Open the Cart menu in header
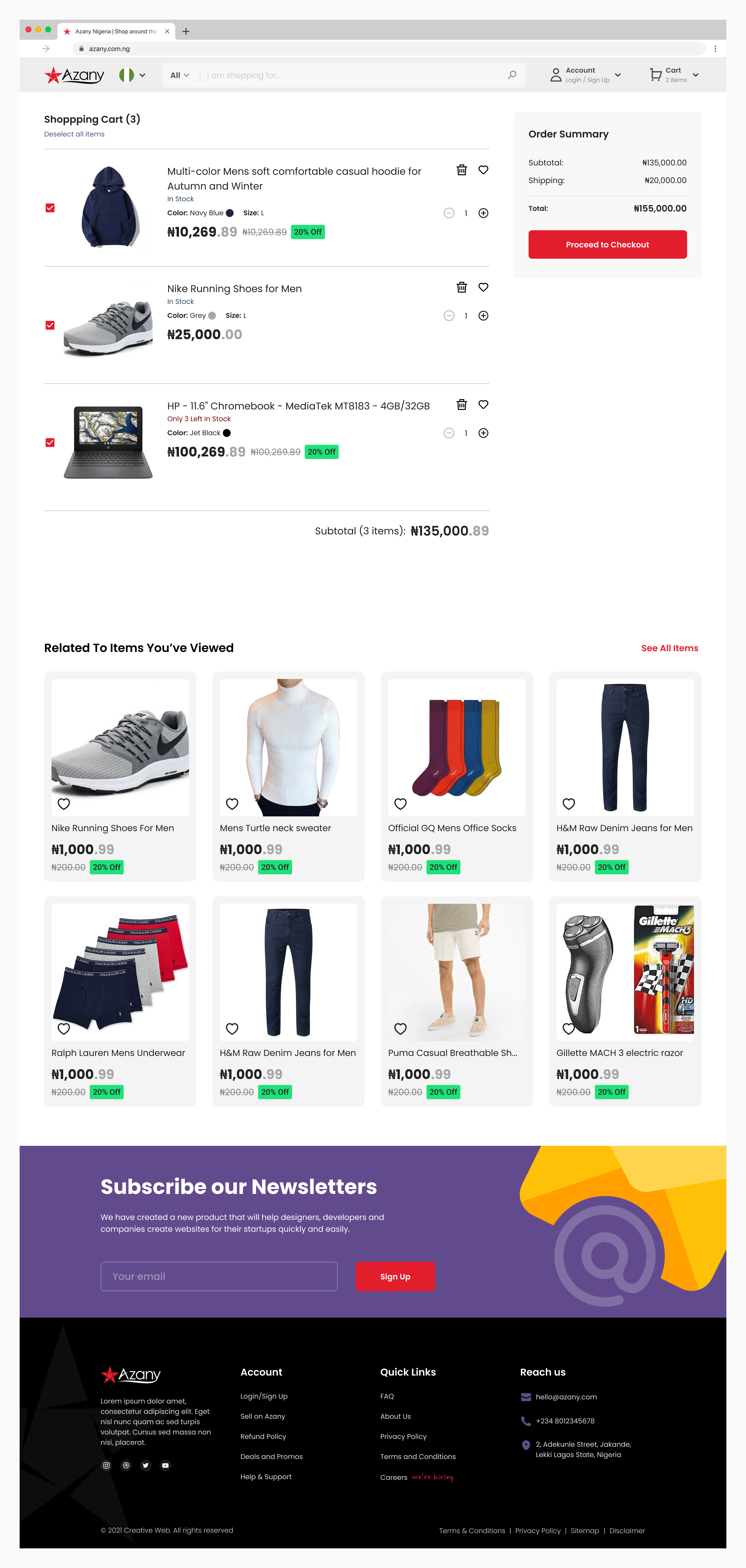Viewport: 746px width, 1568px height. 674,75
